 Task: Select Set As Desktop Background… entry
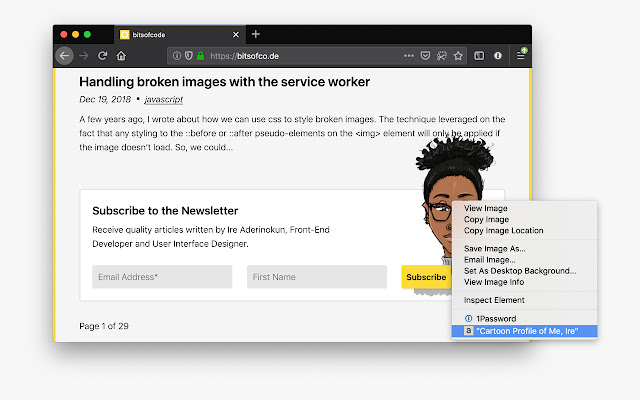[520, 271]
